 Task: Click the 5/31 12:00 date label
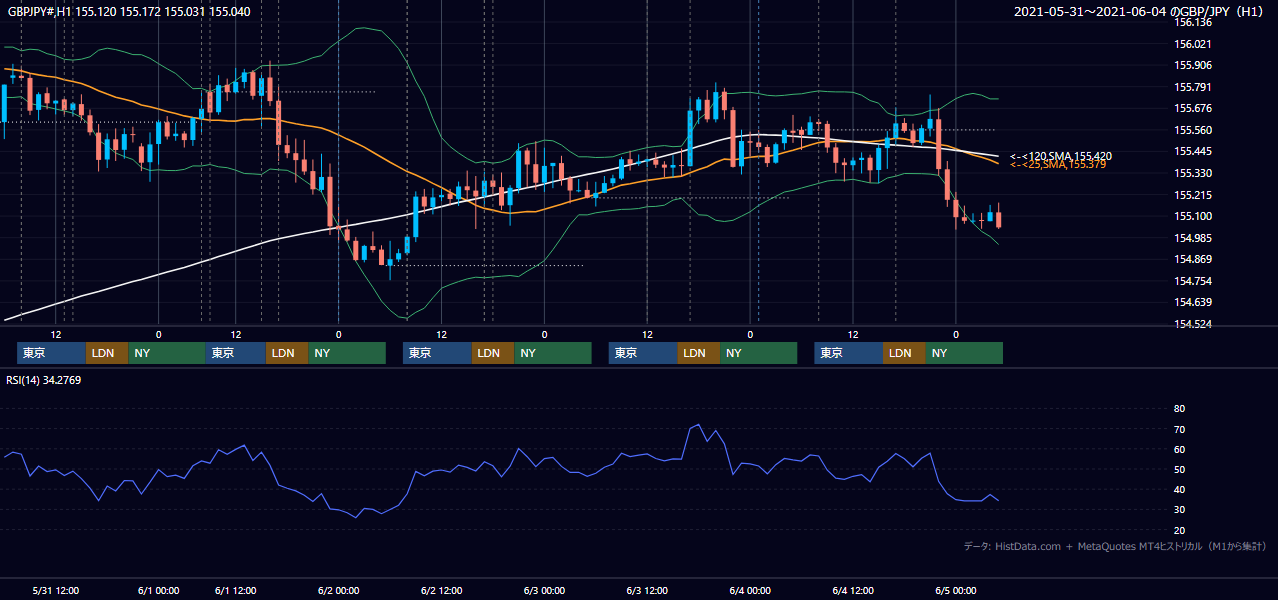56,590
